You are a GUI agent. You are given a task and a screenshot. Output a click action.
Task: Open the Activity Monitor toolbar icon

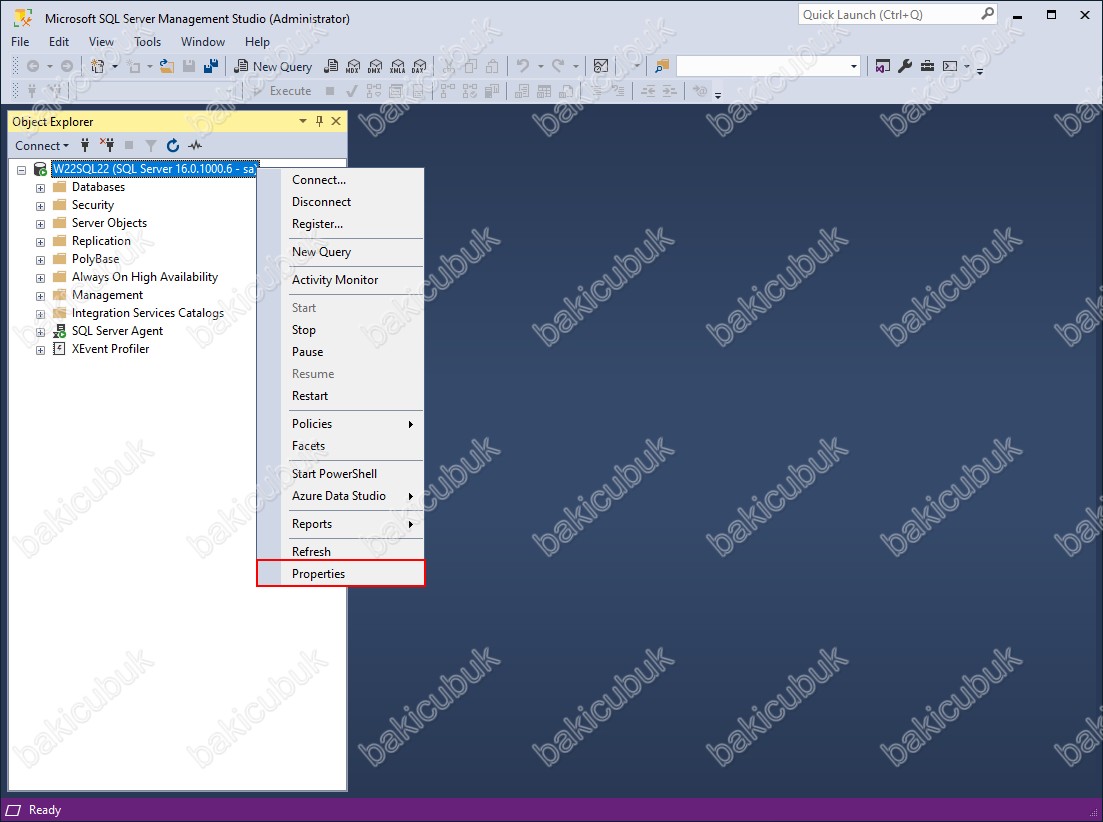[x=601, y=66]
